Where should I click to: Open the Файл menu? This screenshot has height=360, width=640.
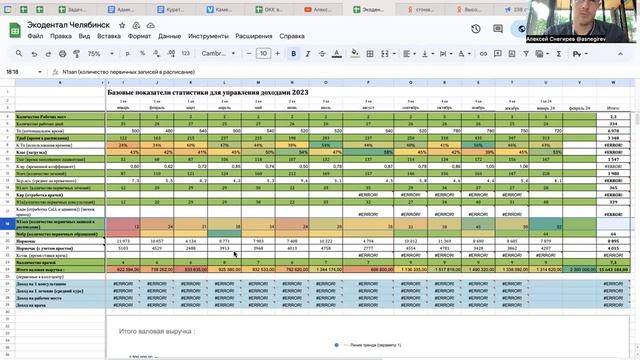click(x=35, y=36)
